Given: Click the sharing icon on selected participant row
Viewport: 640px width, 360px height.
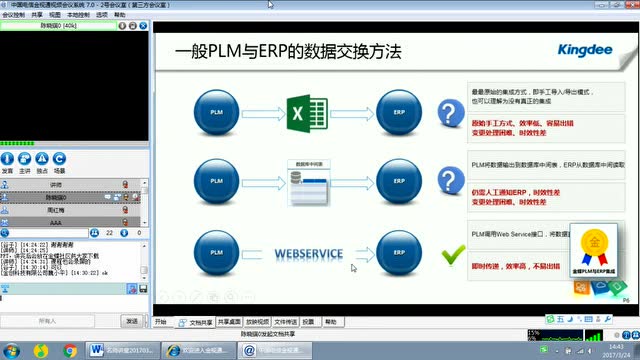Looking at the screenshot, I should pos(117,197).
